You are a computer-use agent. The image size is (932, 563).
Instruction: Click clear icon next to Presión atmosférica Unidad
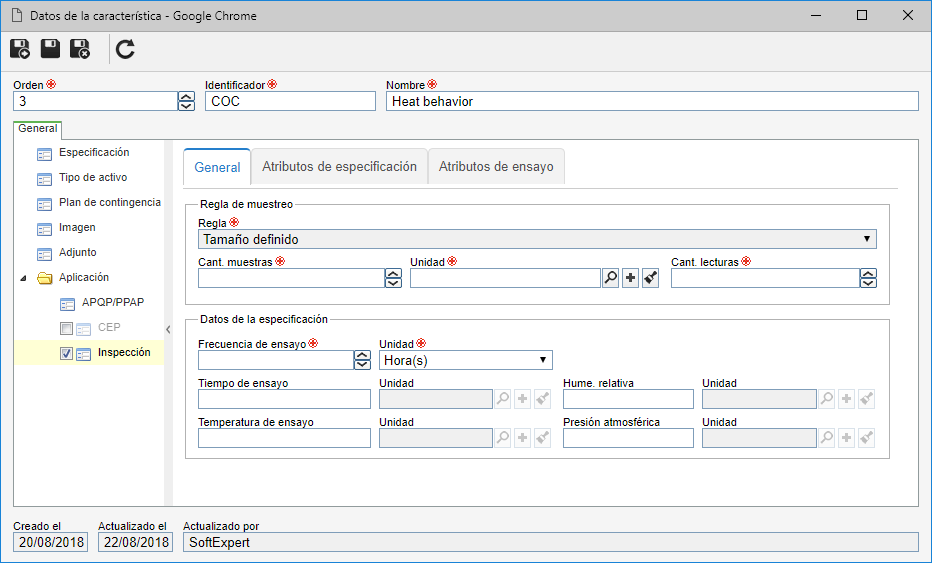pos(866,438)
